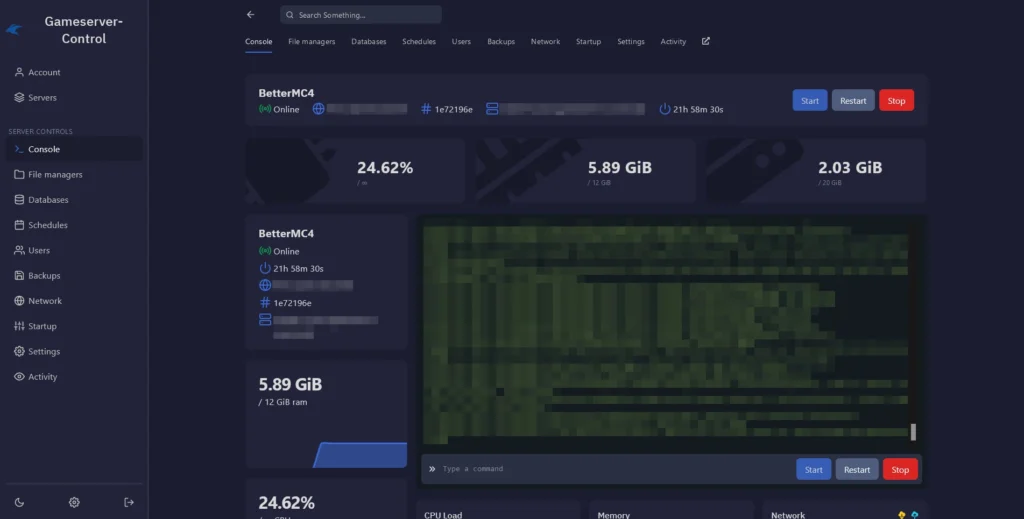Go to Servers in the sidebar
Viewport: 1024px width, 519px height.
pyautogui.click(x=42, y=98)
